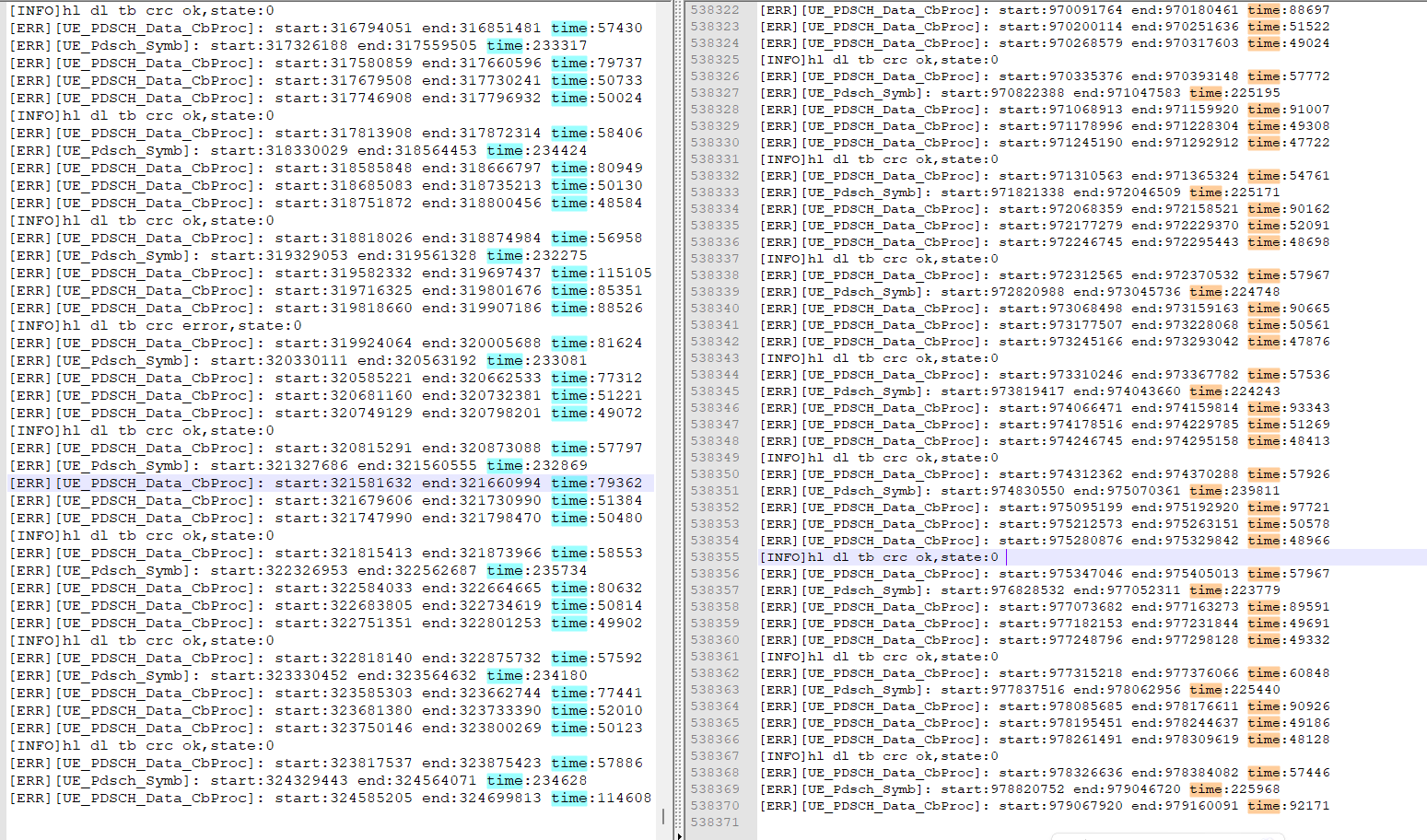This screenshot has width=1427, height=840.
Task: Select line number 538355 in the gutter
Action: [715, 557]
